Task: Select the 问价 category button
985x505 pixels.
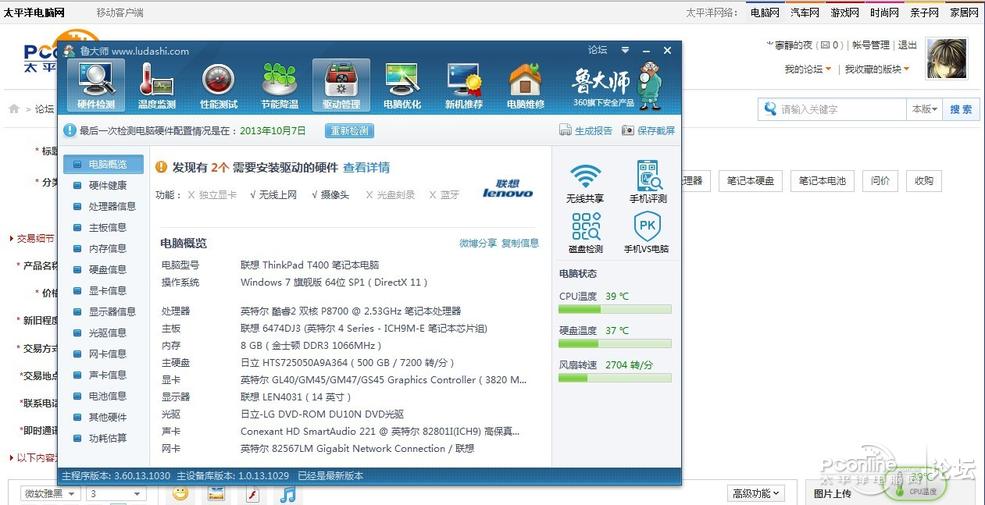Action: pyautogui.click(x=880, y=181)
